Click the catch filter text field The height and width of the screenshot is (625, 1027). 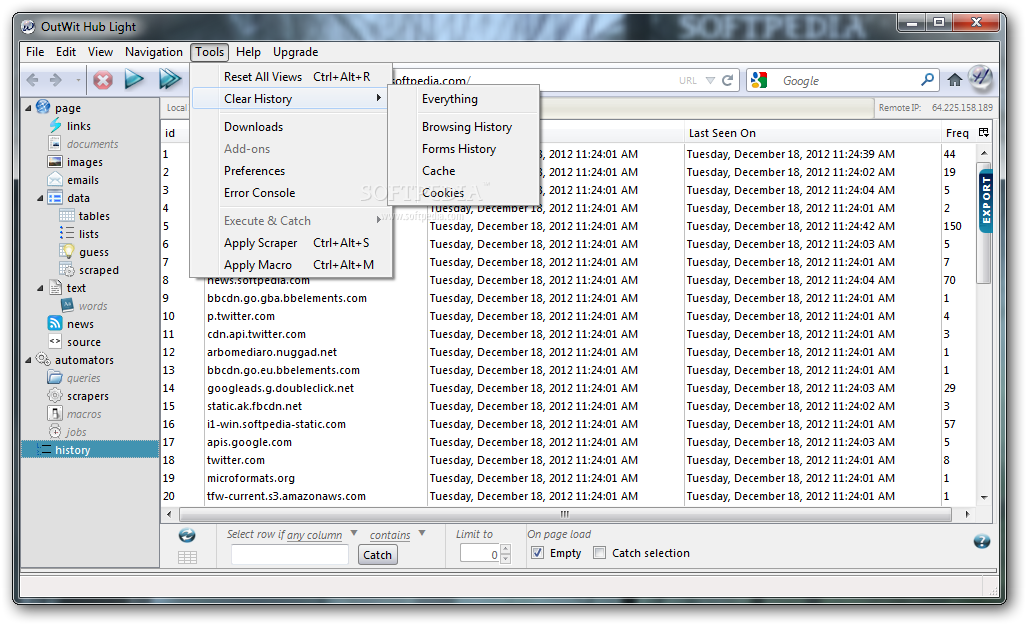289,555
